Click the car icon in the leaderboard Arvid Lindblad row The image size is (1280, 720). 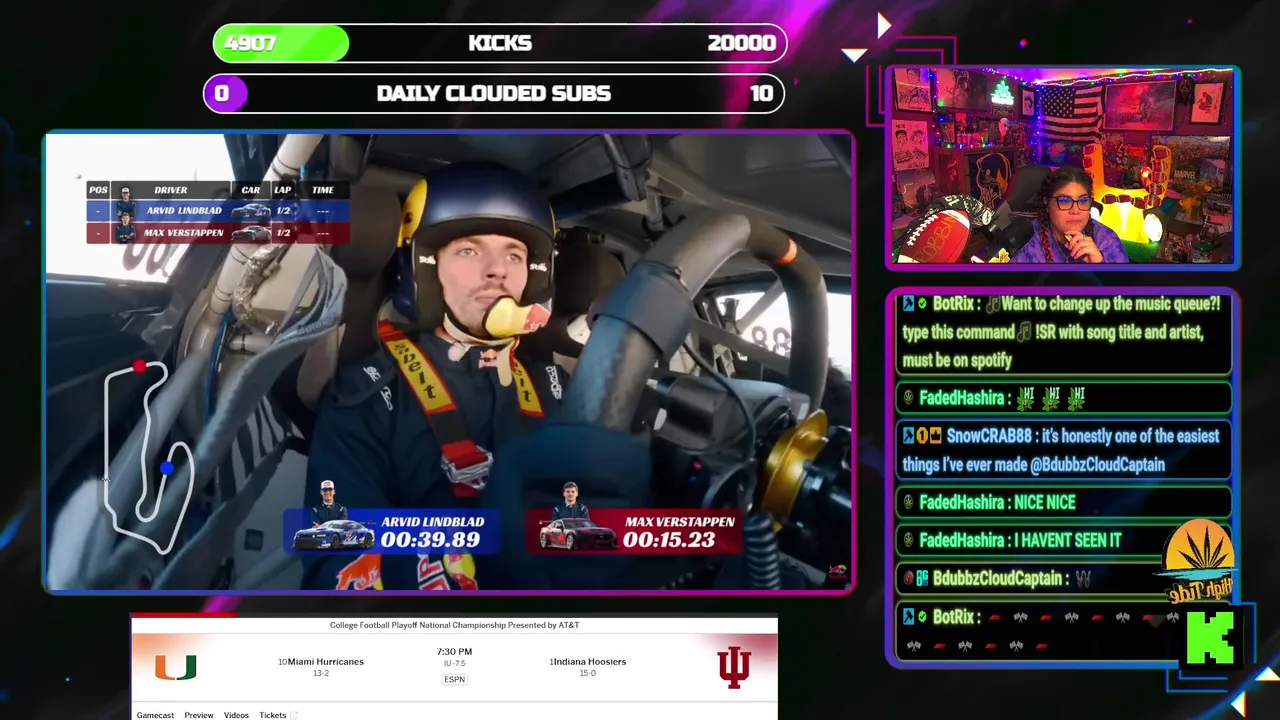point(250,211)
